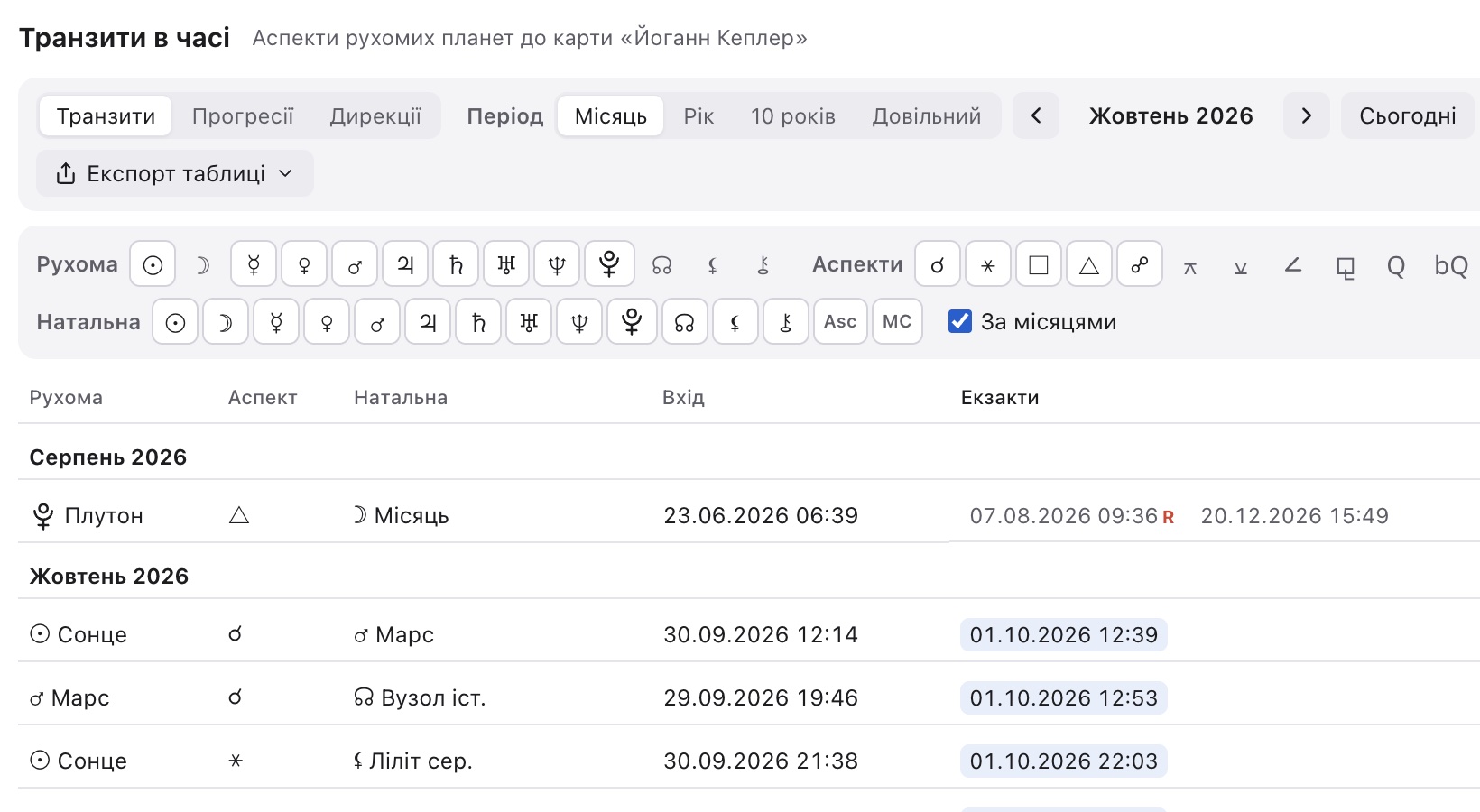Uncheck За місяцями checkbox
The width and height of the screenshot is (1480, 812).
pyautogui.click(x=960, y=321)
